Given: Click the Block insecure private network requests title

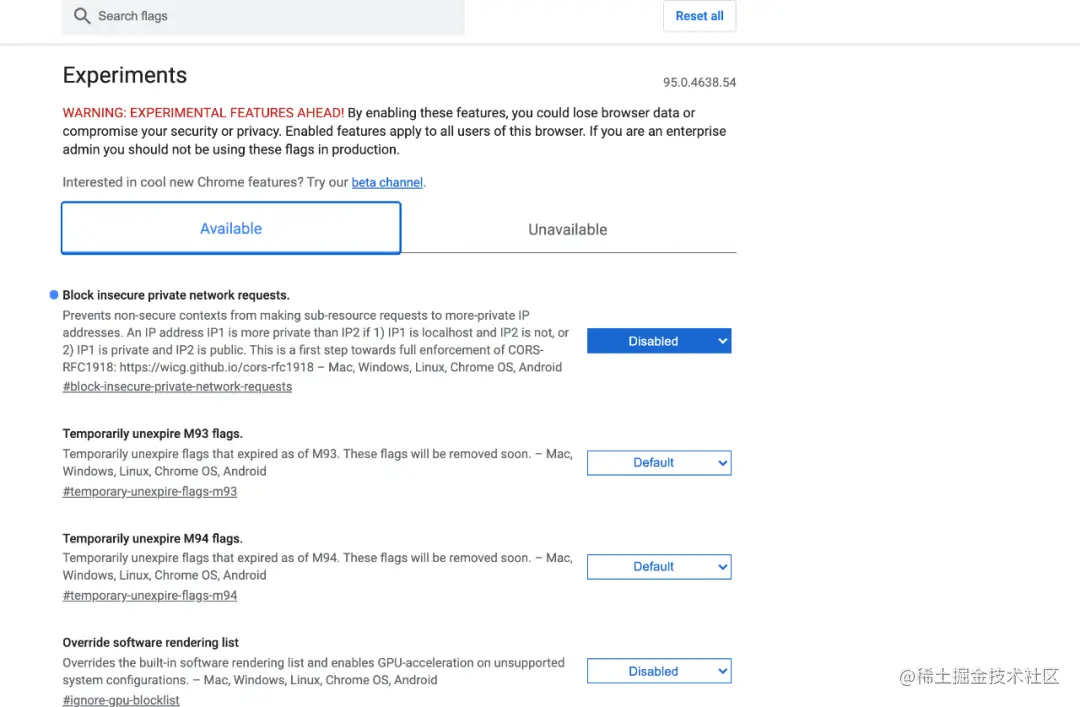Looking at the screenshot, I should (x=176, y=295).
